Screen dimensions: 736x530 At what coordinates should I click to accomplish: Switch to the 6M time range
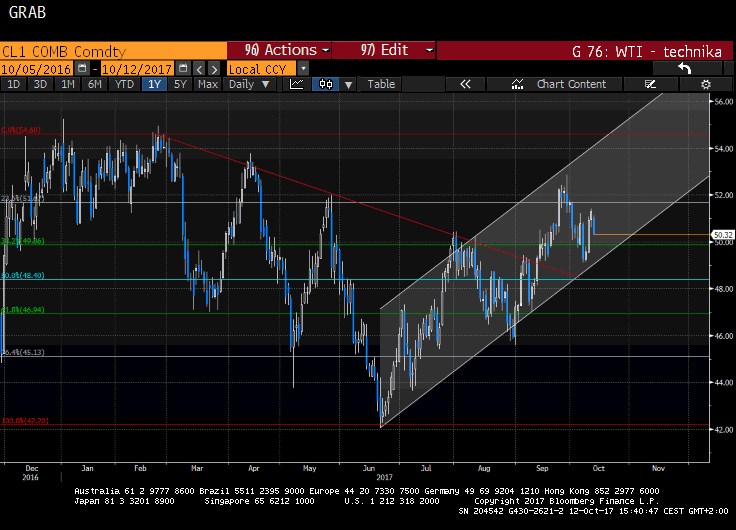tap(94, 84)
